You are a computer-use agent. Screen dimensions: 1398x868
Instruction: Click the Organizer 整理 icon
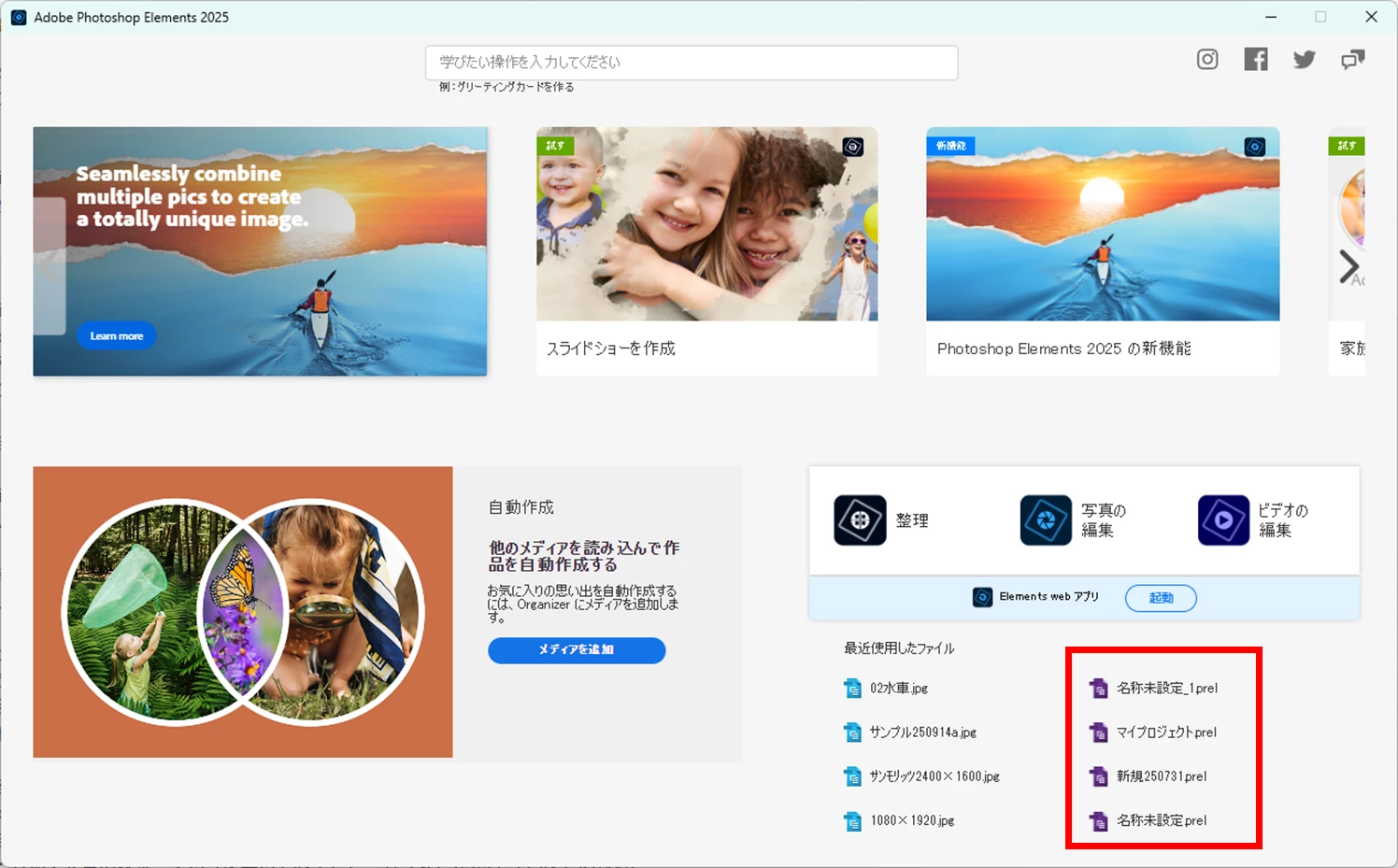[860, 520]
